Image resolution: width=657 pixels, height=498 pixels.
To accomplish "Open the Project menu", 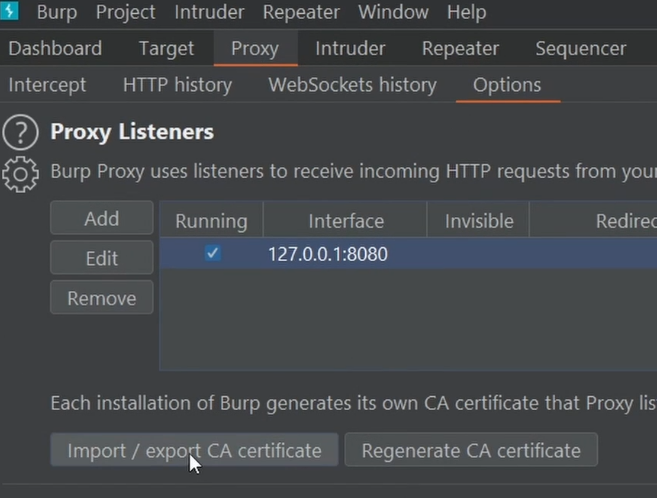I will click(126, 12).
